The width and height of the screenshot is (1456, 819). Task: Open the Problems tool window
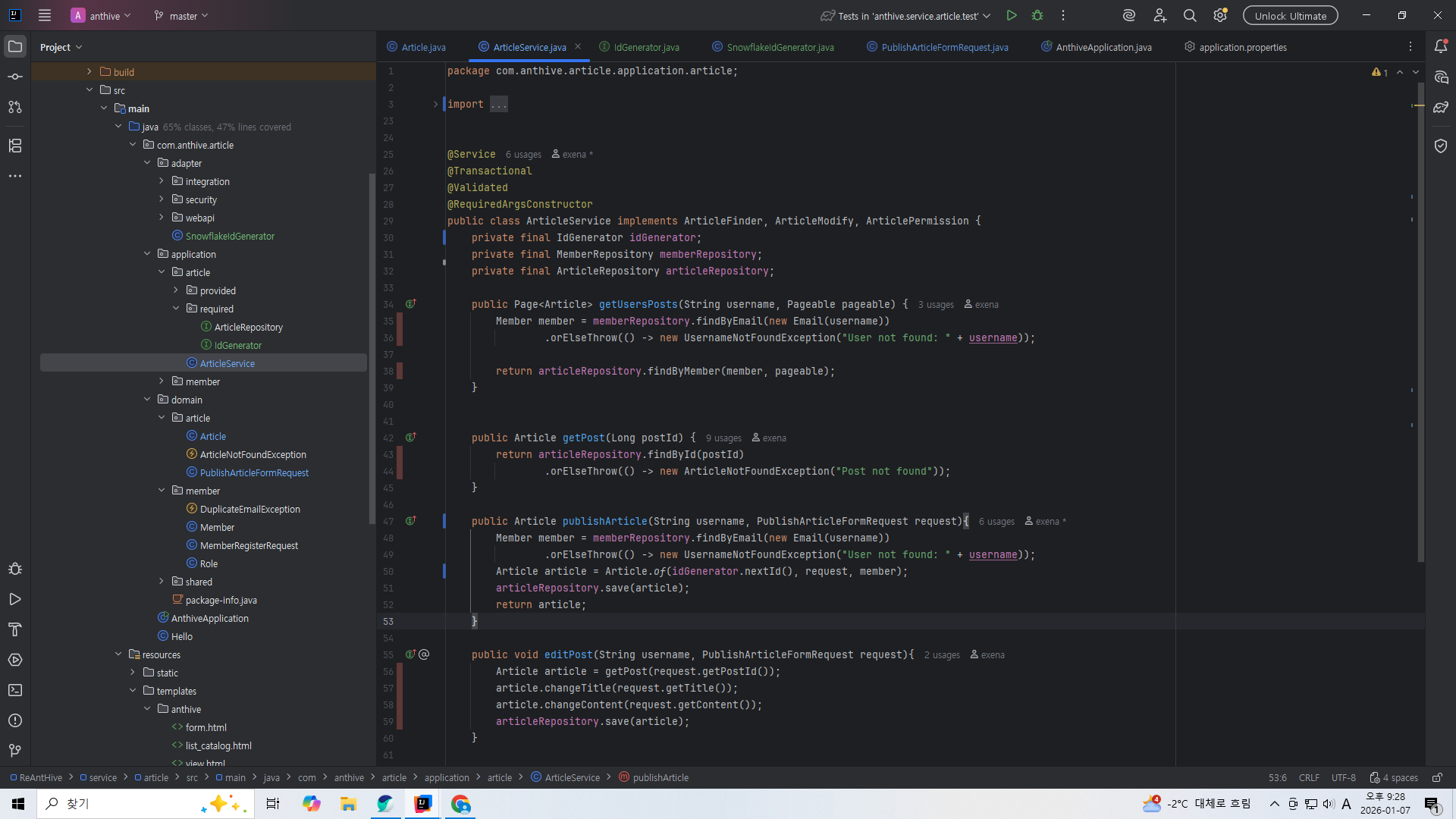point(15,720)
